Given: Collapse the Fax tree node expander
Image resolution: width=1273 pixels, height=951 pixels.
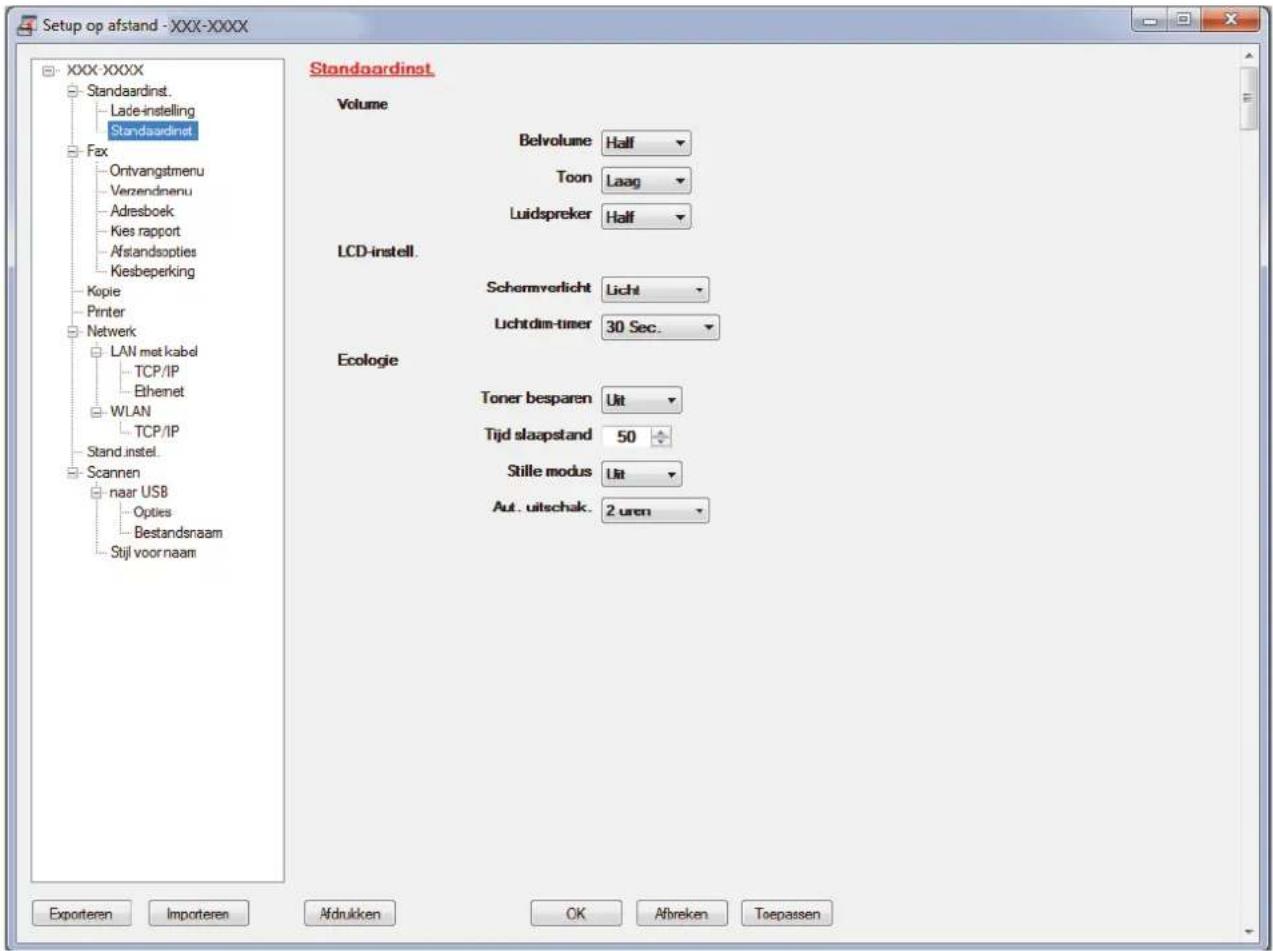Looking at the screenshot, I should coord(71,151).
